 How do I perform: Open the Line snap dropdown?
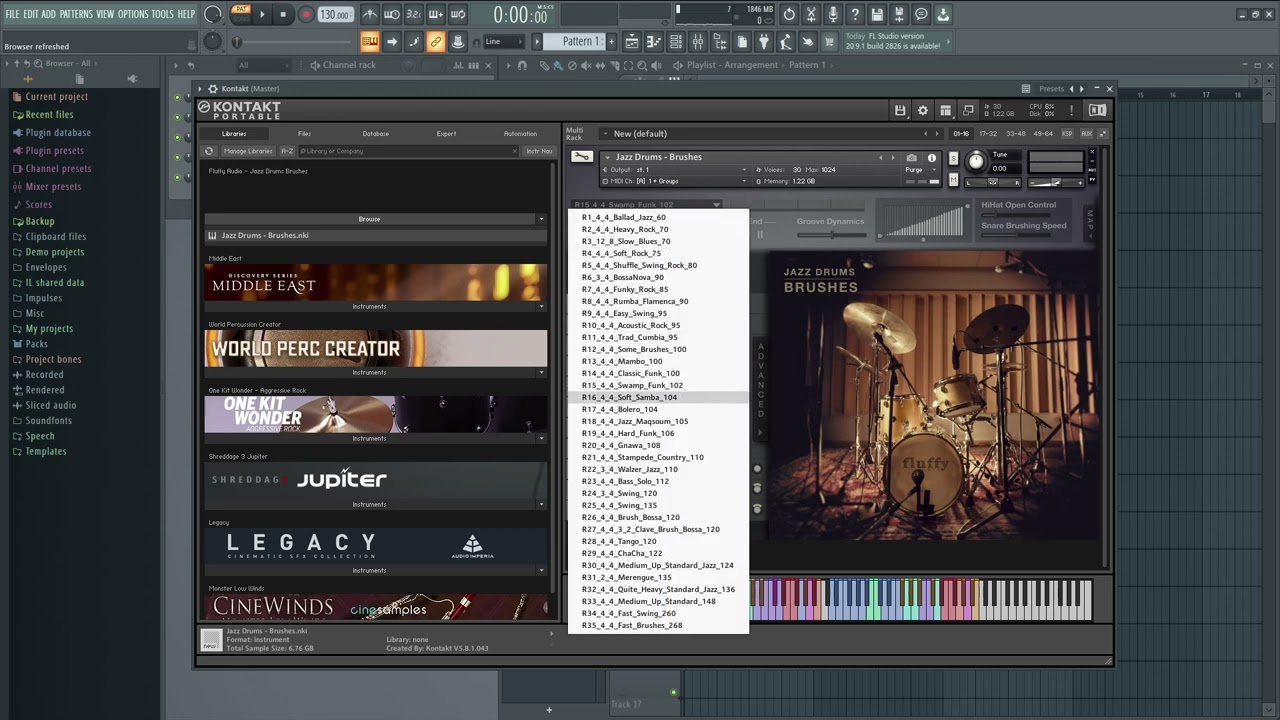(504, 42)
